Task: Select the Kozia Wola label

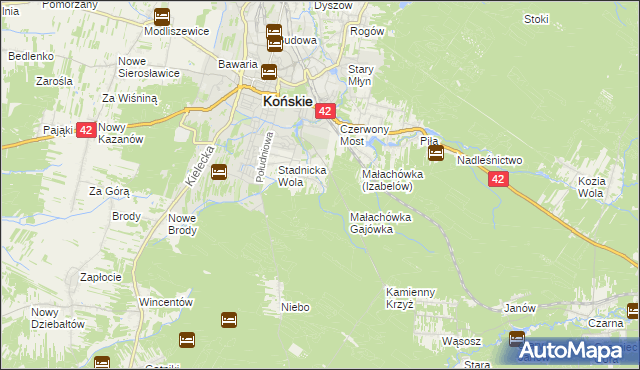Action: (591, 187)
